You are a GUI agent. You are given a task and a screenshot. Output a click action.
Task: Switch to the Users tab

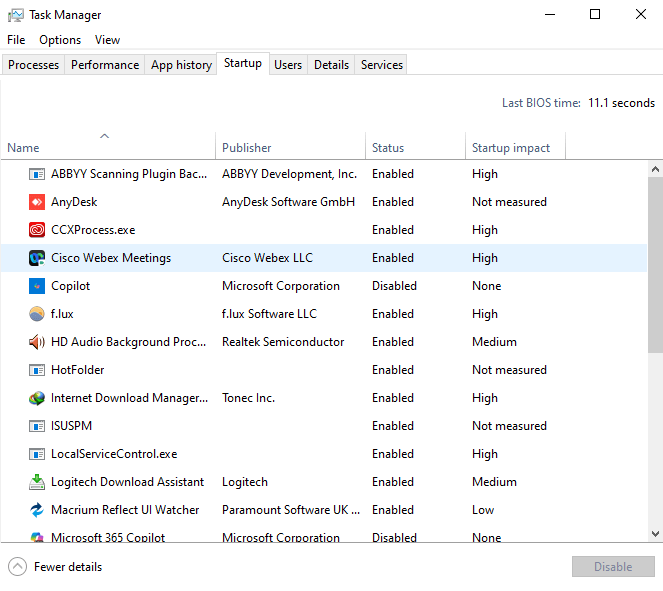point(288,65)
